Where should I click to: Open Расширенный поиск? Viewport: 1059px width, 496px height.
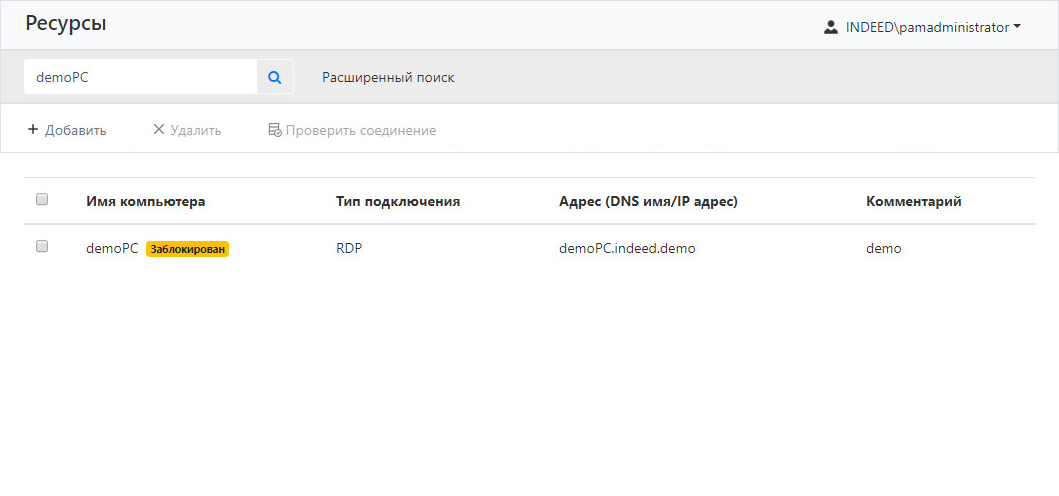(388, 77)
